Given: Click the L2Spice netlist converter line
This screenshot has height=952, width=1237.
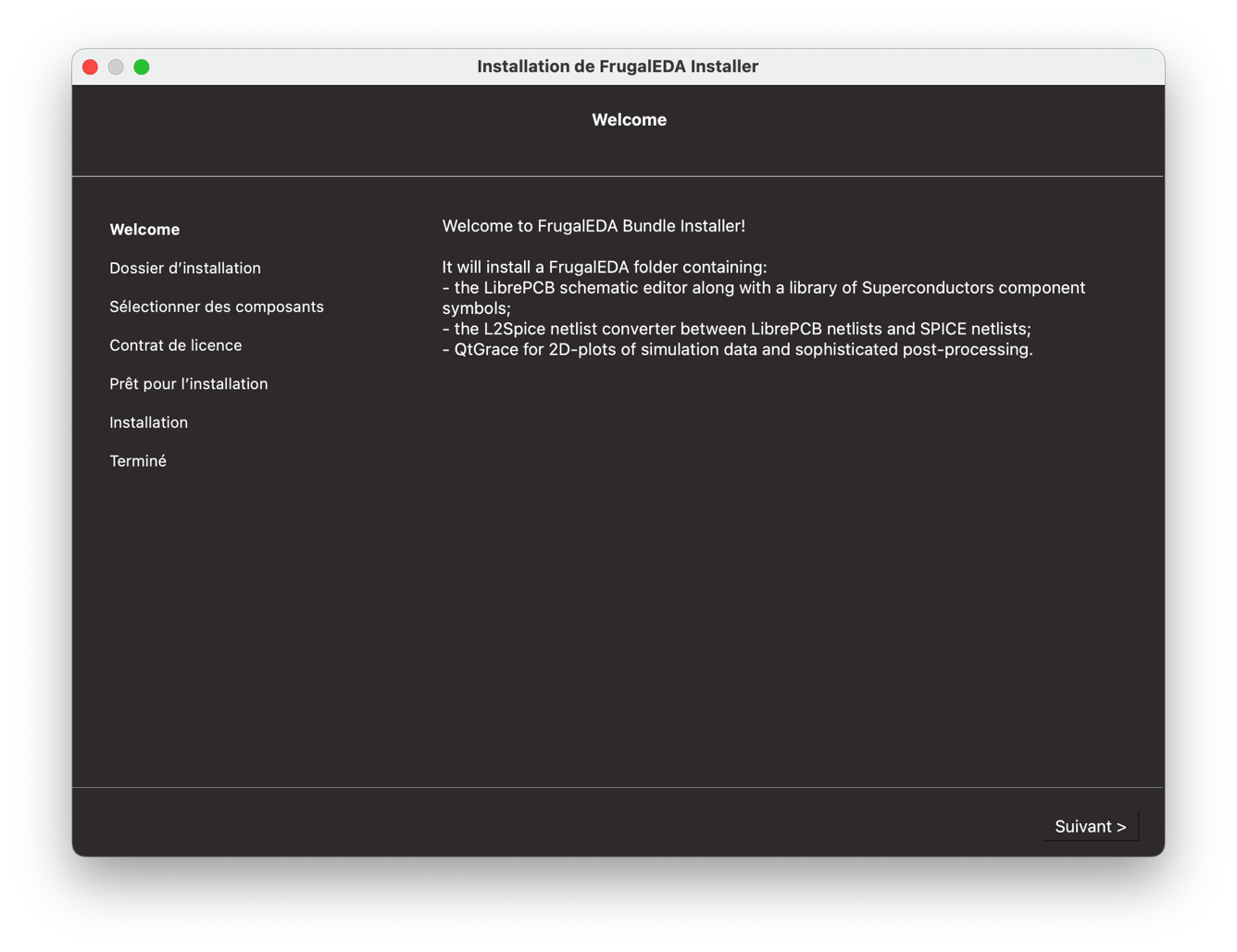Looking at the screenshot, I should [737, 329].
